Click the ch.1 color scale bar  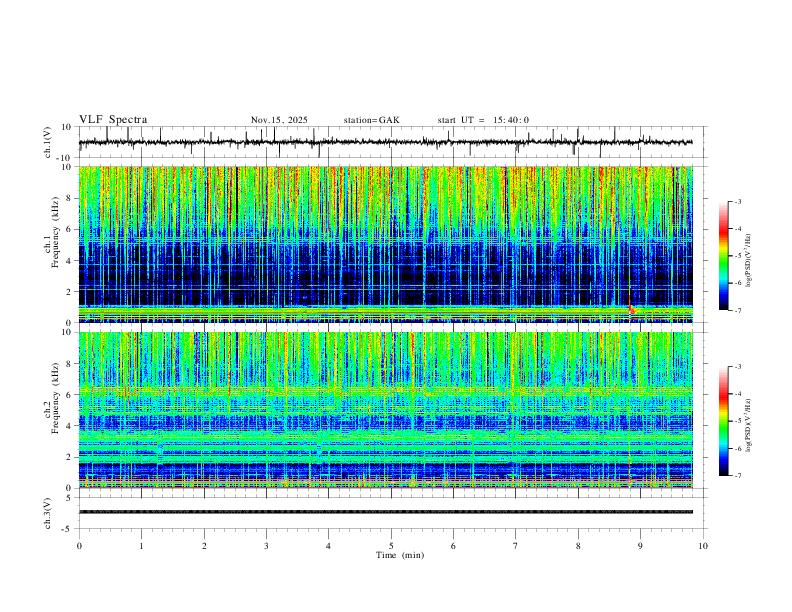click(x=724, y=256)
